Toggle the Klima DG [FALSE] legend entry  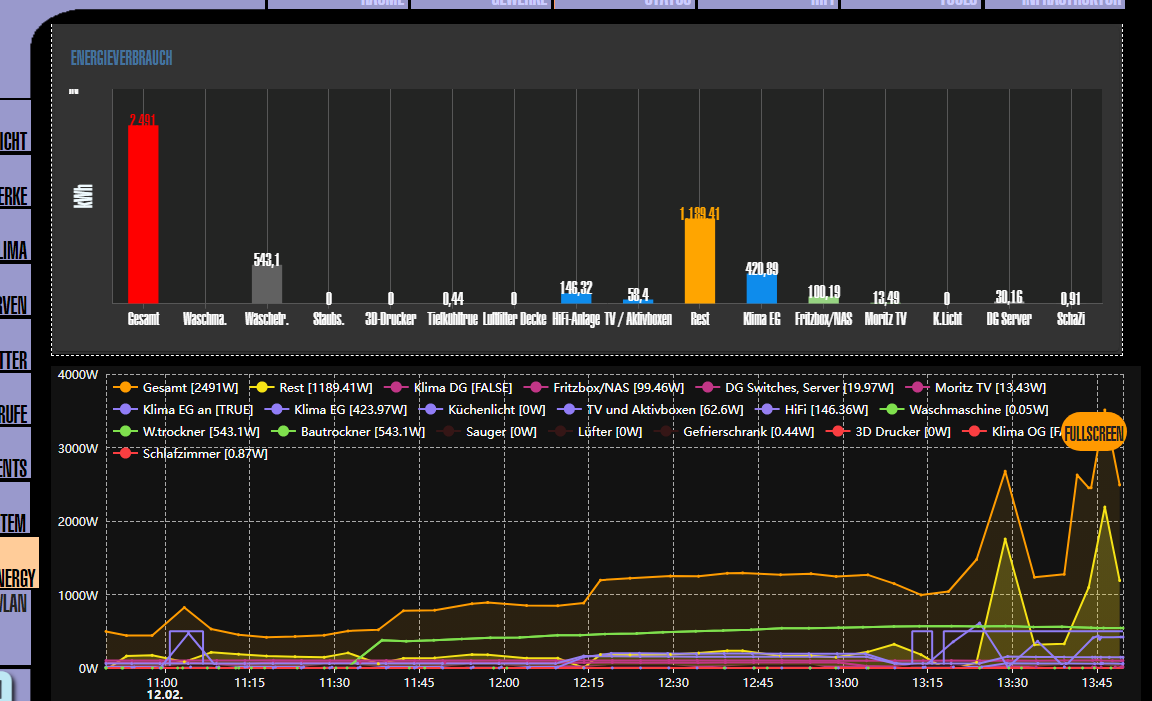448,387
